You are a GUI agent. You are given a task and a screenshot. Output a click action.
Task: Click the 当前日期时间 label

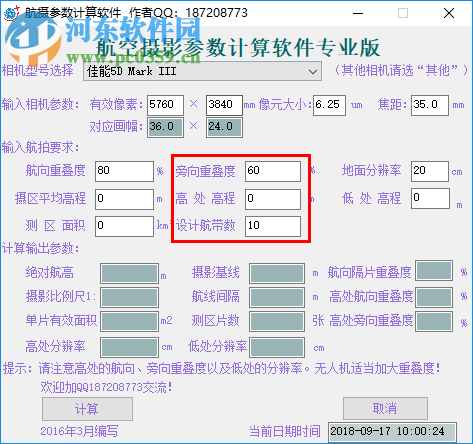285,431
